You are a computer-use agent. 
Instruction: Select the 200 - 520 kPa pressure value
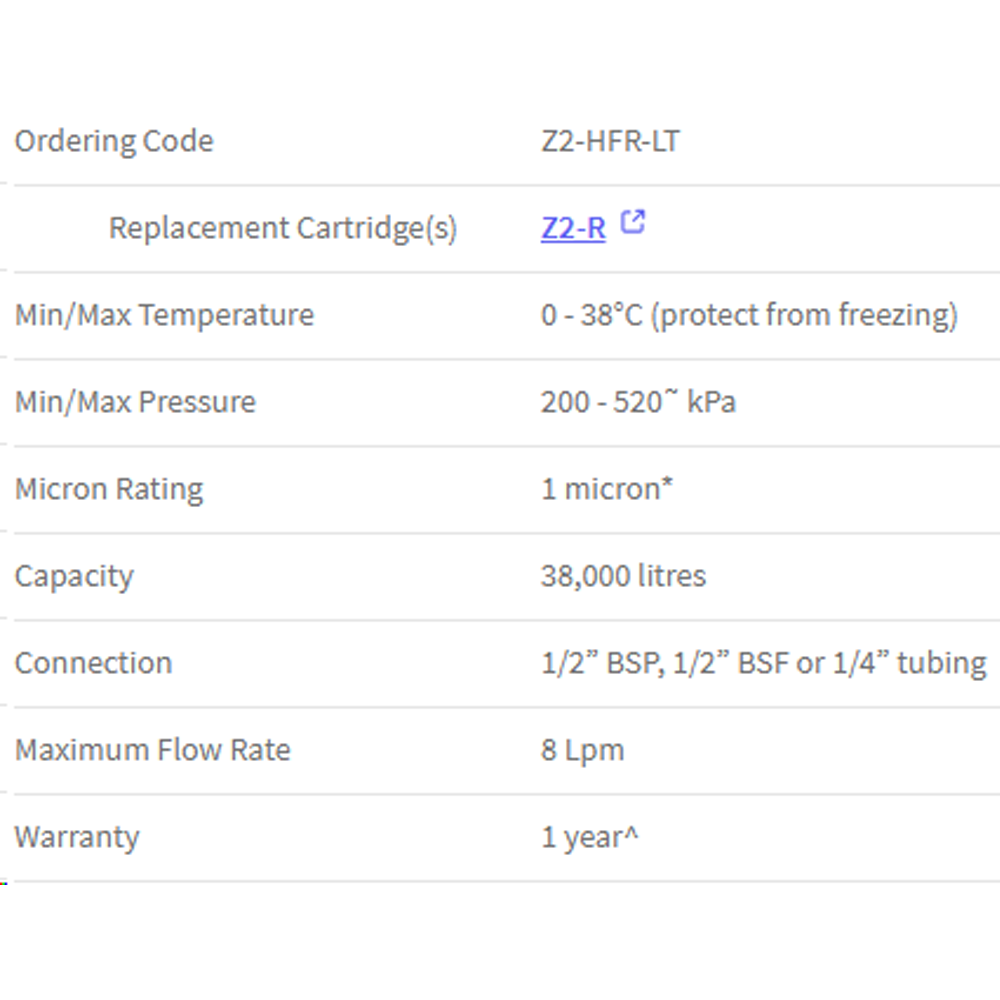coord(638,402)
